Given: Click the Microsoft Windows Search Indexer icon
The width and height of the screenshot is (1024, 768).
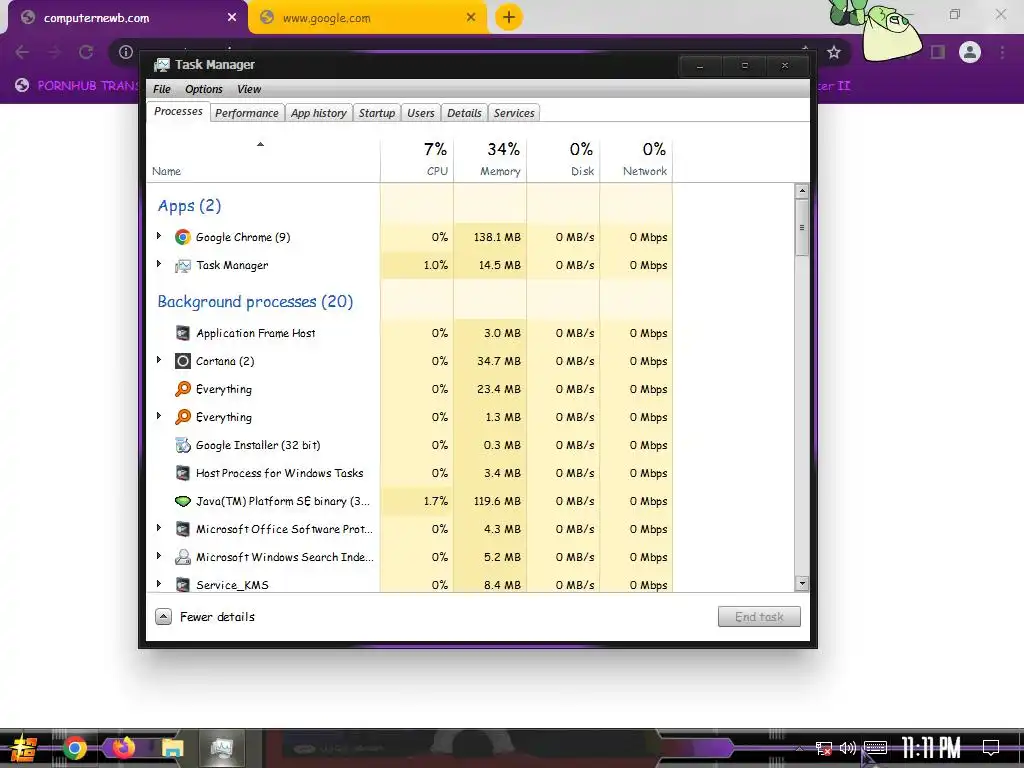Looking at the screenshot, I should (x=183, y=557).
